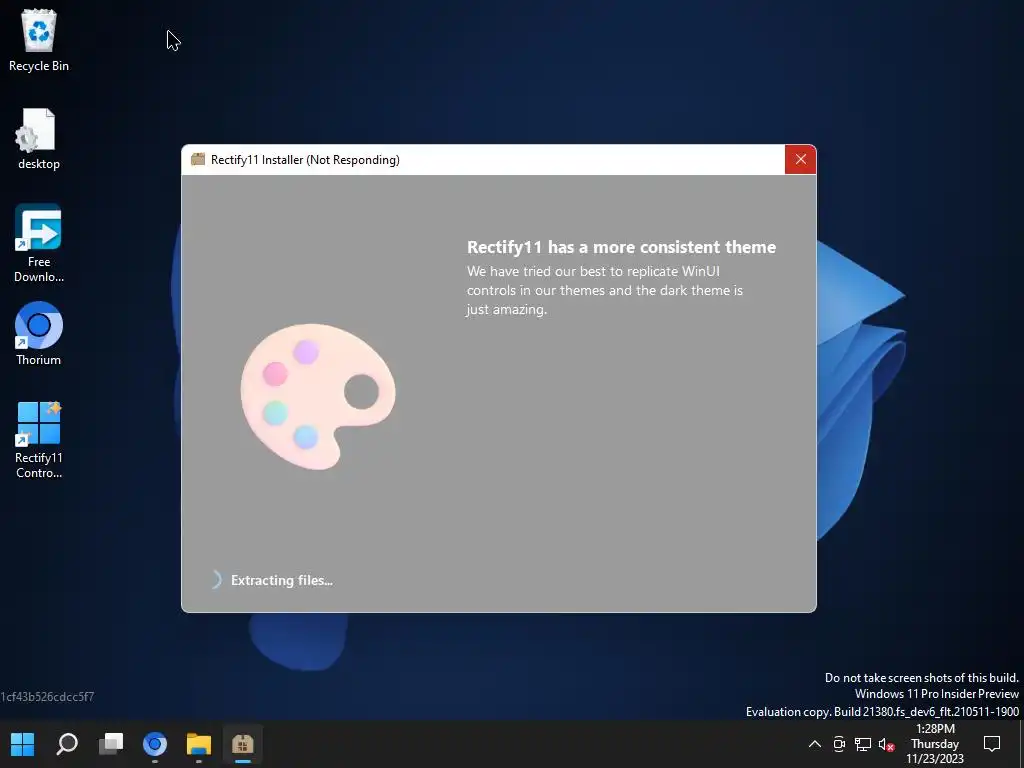Select the Thorium browser desktop shortcut
Viewport: 1024px width, 768px height.
pos(39,334)
